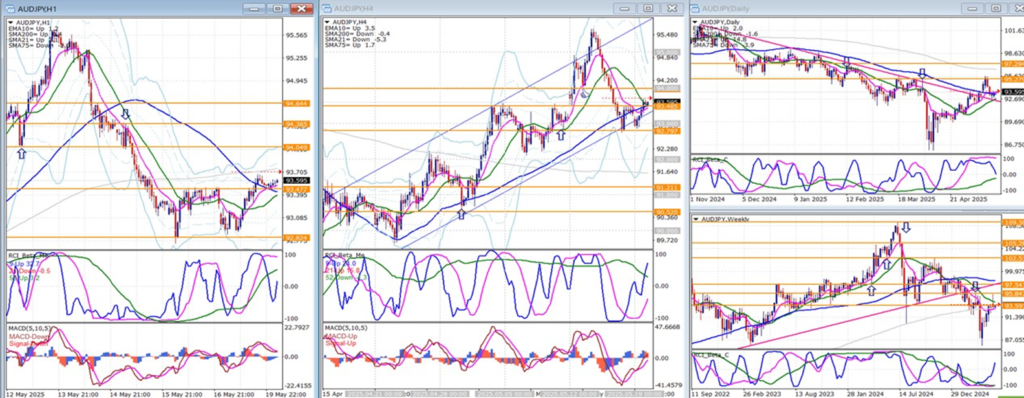Viewport: 1024px width, 398px height.
Task: Minimize the AUDJPY,H1 chart window
Action: 255,8
